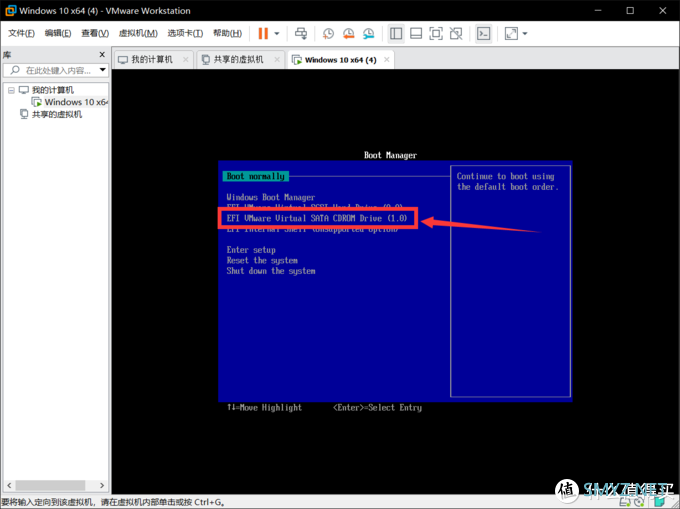Toggle the thumbnail bar view icon
Viewport: 680px width, 509px height.
[416, 33]
